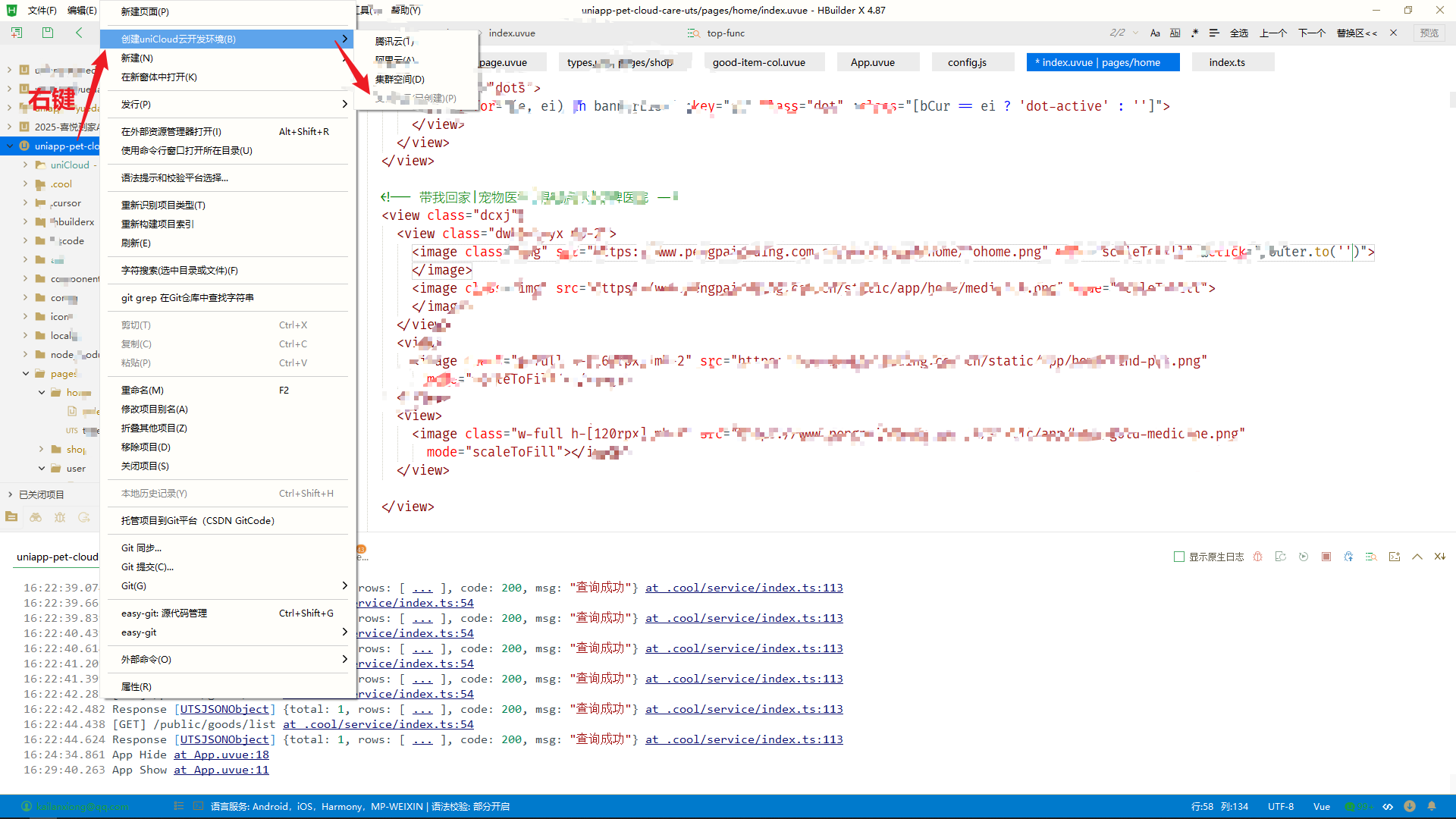This screenshot has width=1456, height=819.
Task: Click the back navigation arrow in toolbar
Action: 79,33
